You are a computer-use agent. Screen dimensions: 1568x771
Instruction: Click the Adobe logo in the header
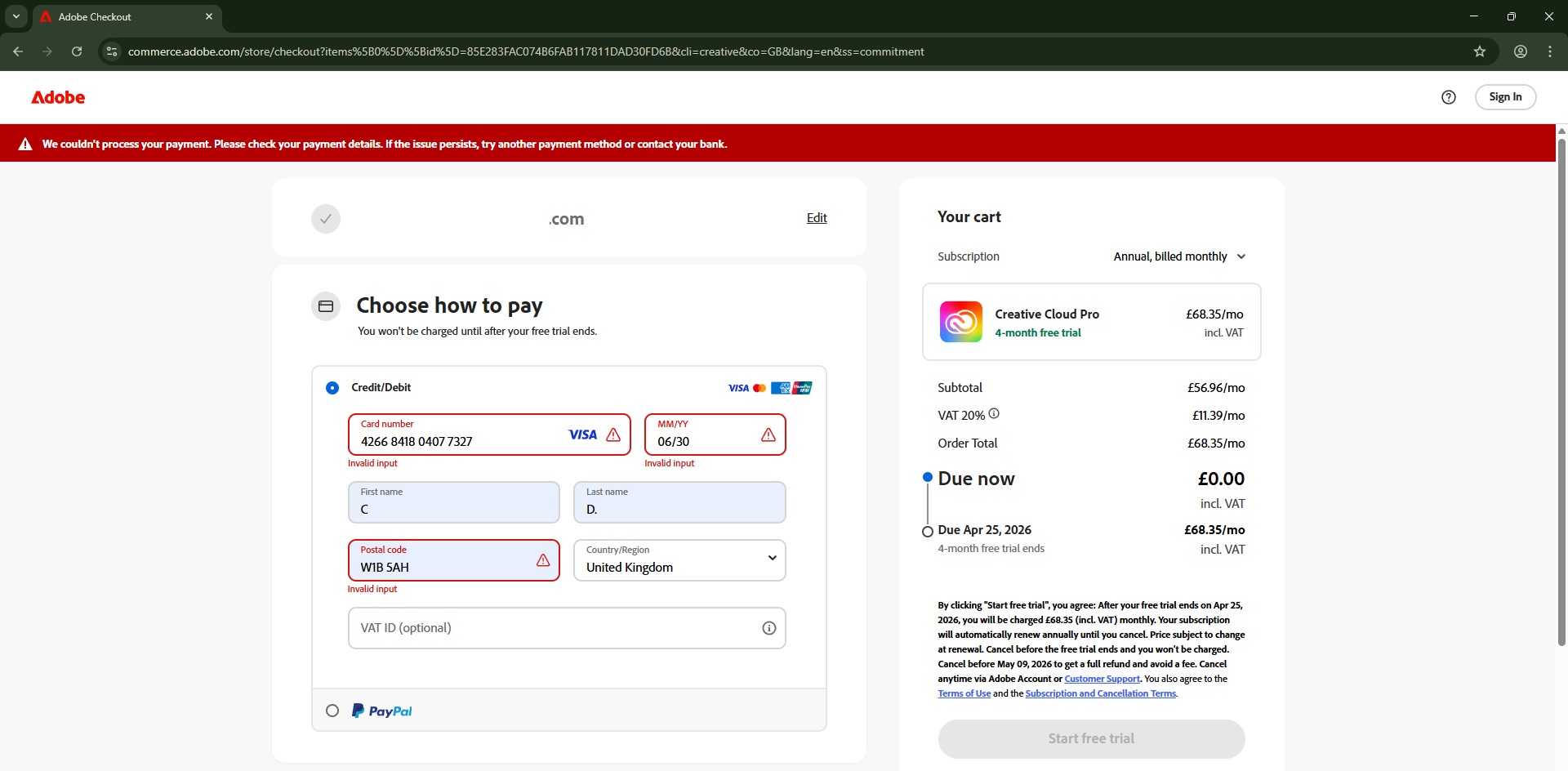pos(58,97)
